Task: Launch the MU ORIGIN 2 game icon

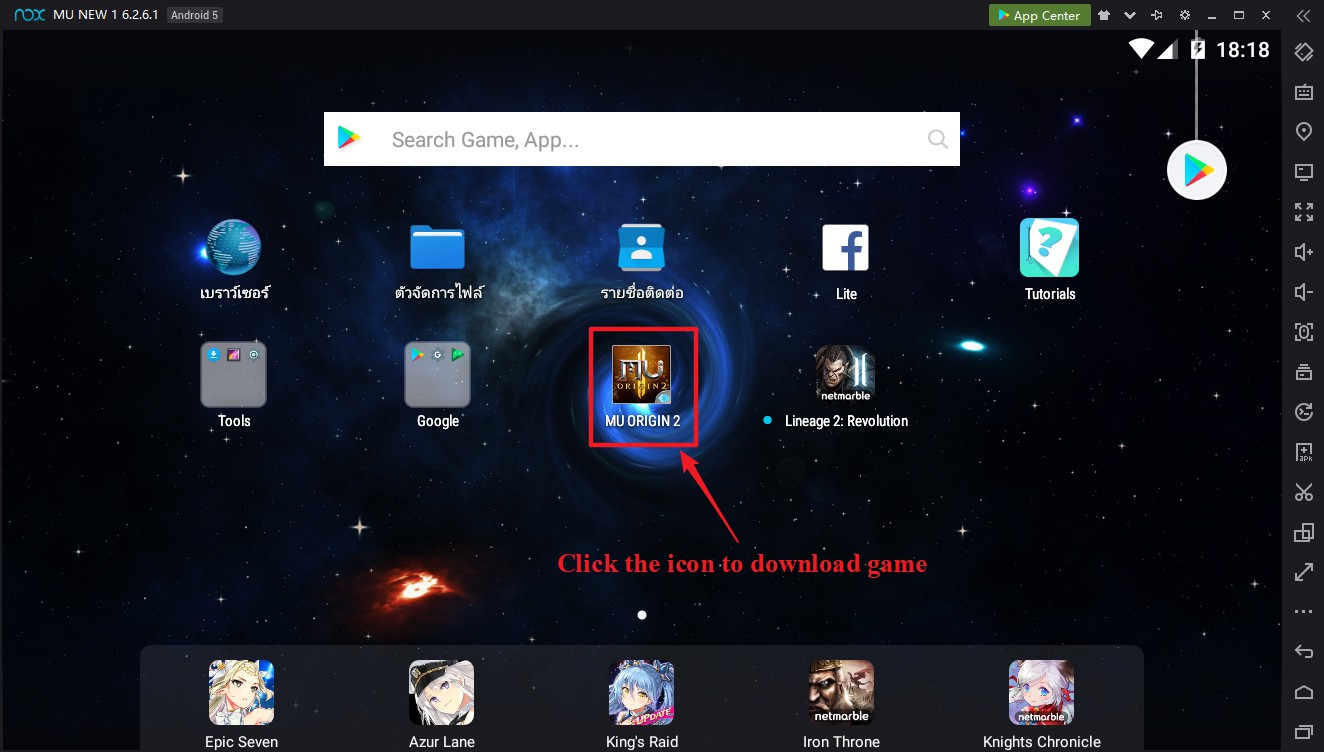Action: tap(641, 374)
